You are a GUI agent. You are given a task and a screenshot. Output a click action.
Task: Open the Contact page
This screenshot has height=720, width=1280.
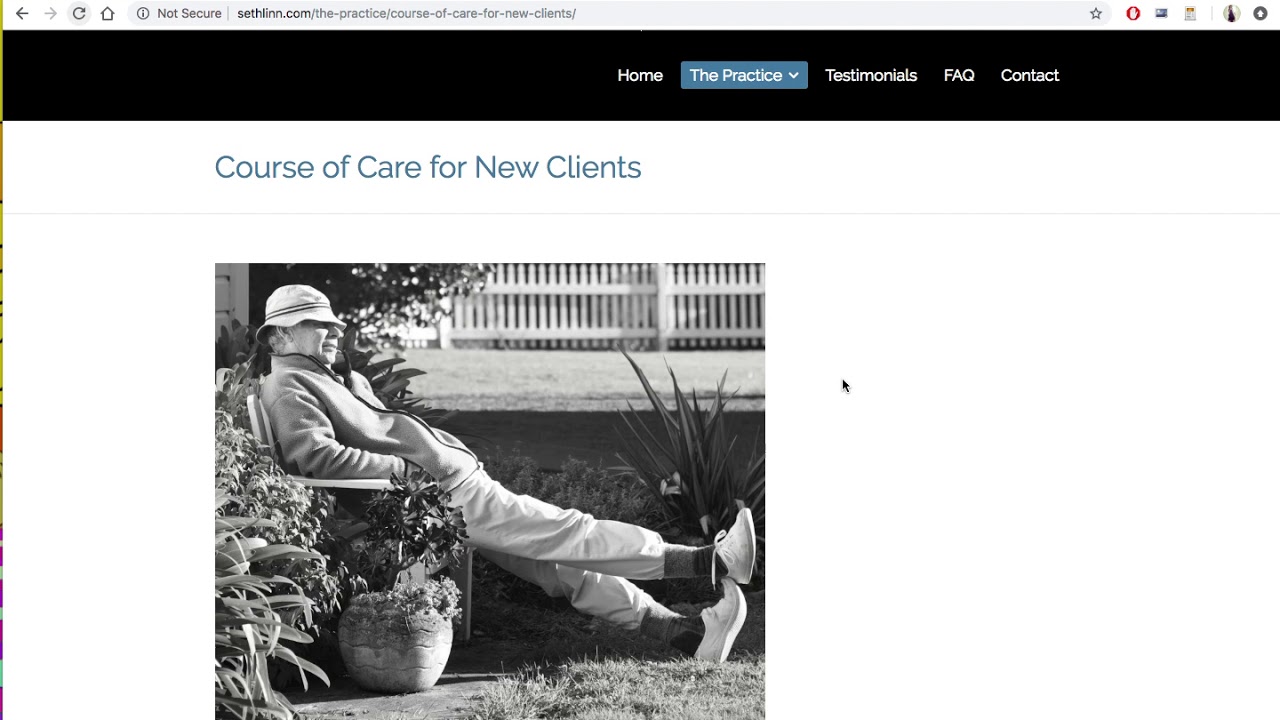point(1030,75)
